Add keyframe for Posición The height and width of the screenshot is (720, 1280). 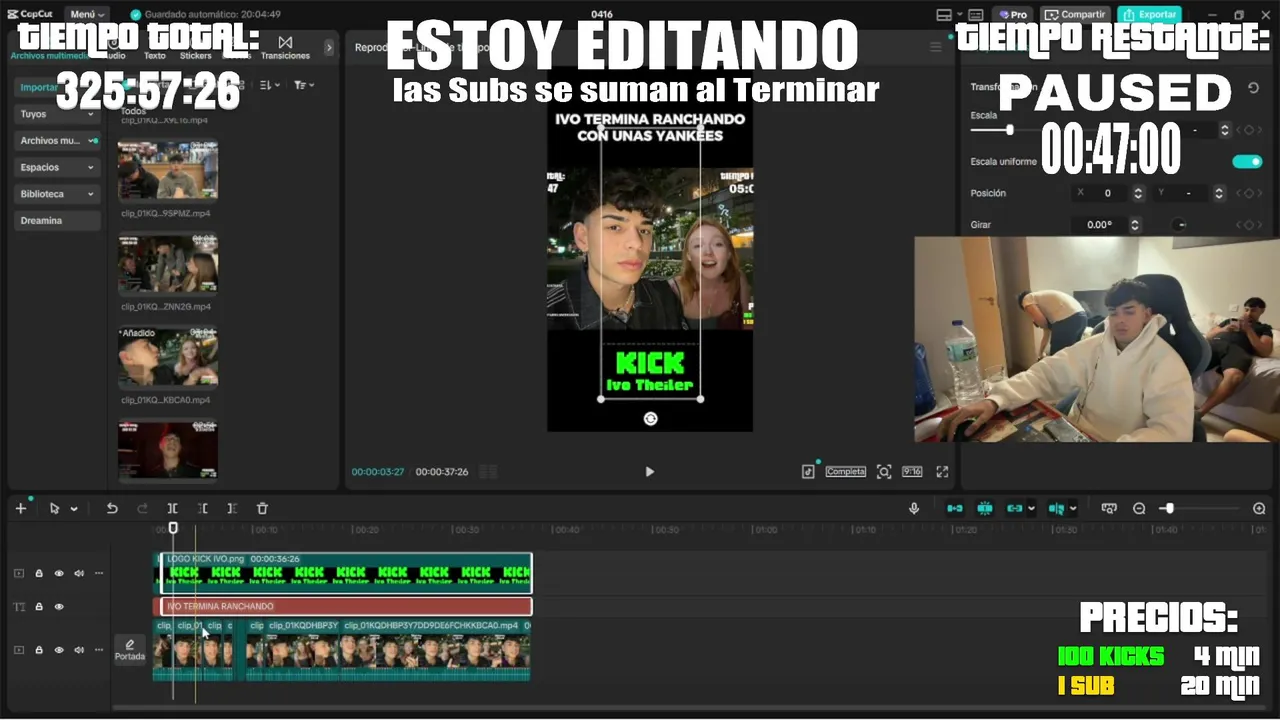pos(1248,193)
